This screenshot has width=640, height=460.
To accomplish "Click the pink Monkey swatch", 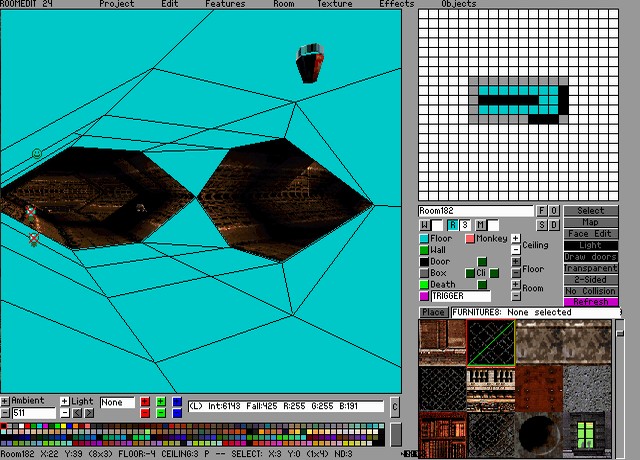I will (470, 239).
